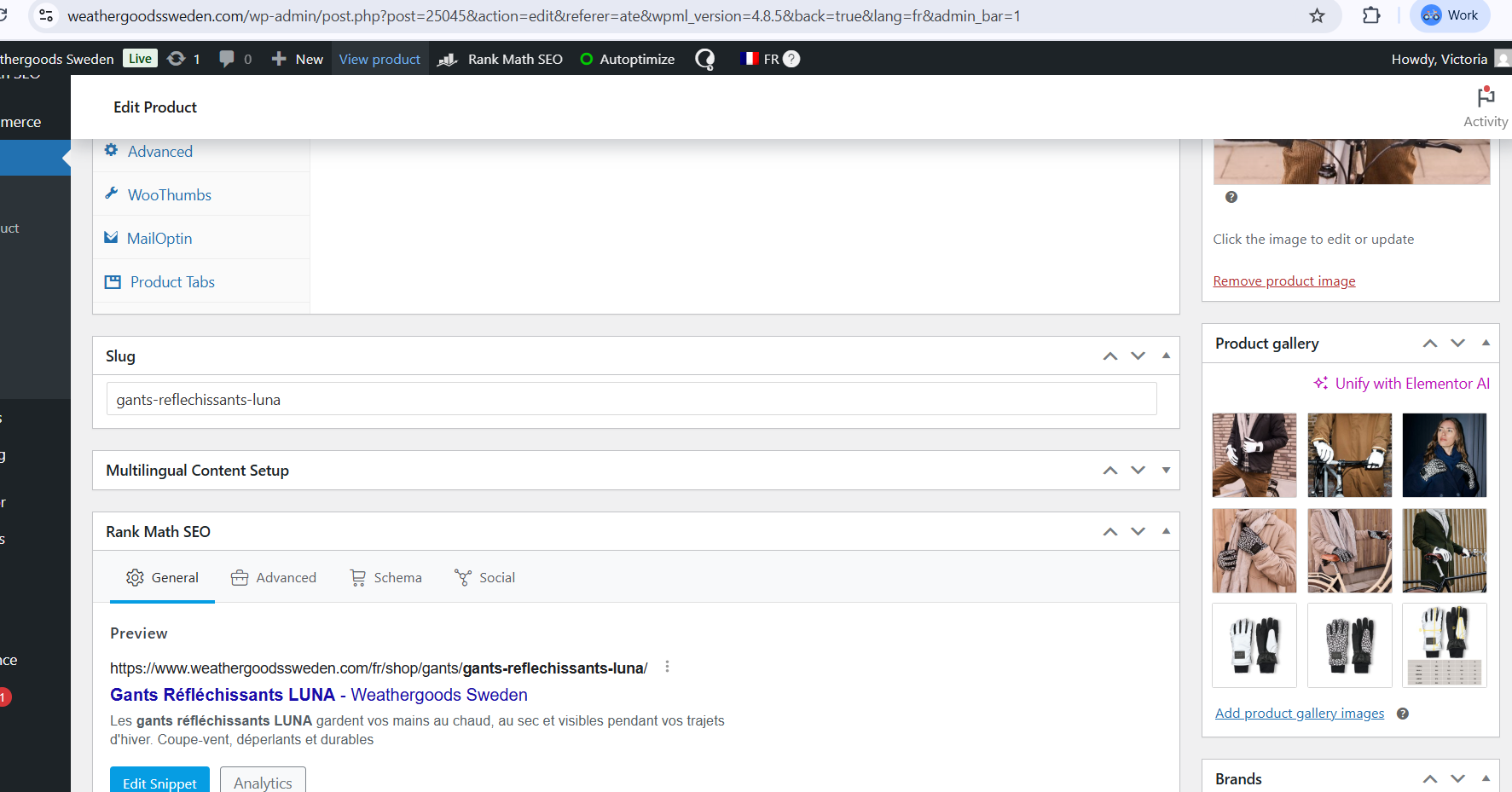The height and width of the screenshot is (792, 1512).
Task: Move Slug panel down
Action: [x=1138, y=356]
